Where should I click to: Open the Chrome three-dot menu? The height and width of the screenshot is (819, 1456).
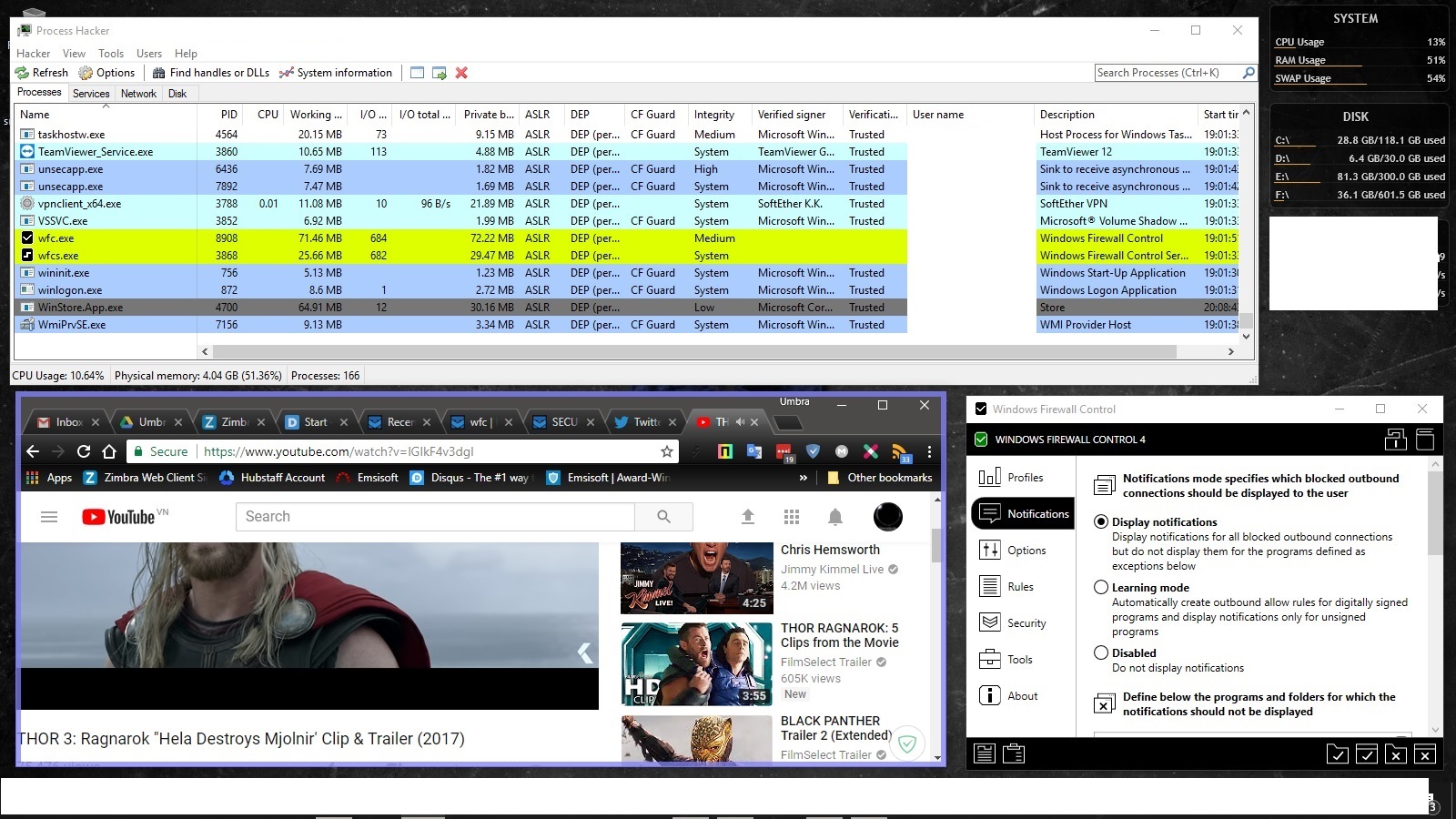coord(929,451)
